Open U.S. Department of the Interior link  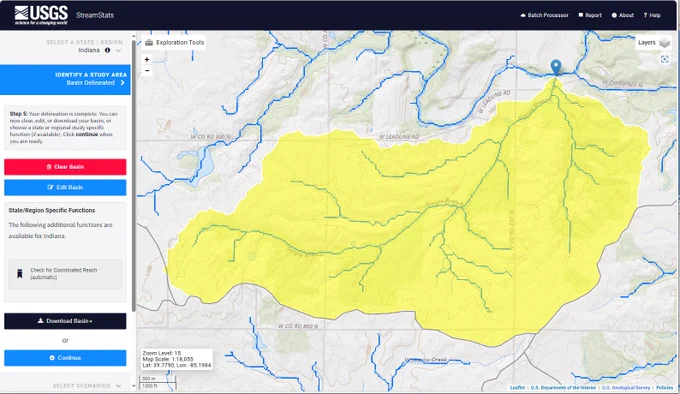tap(563, 387)
